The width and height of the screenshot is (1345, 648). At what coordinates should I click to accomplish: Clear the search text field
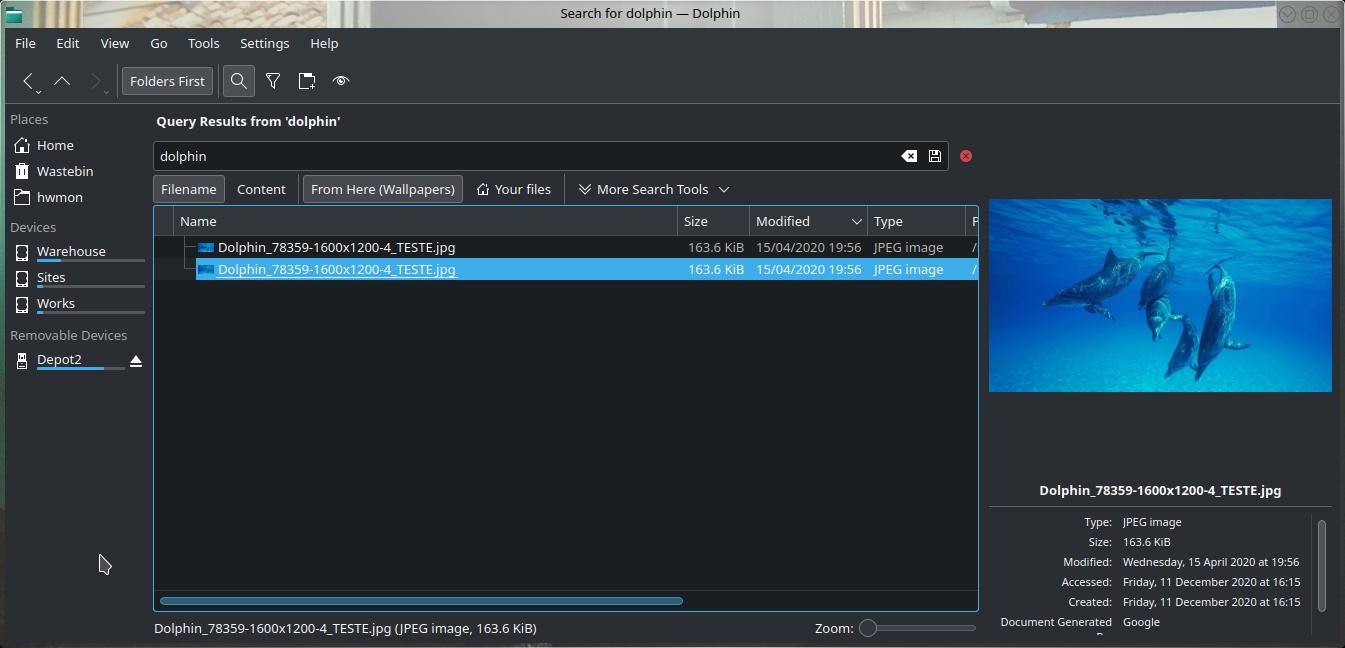tap(909, 156)
